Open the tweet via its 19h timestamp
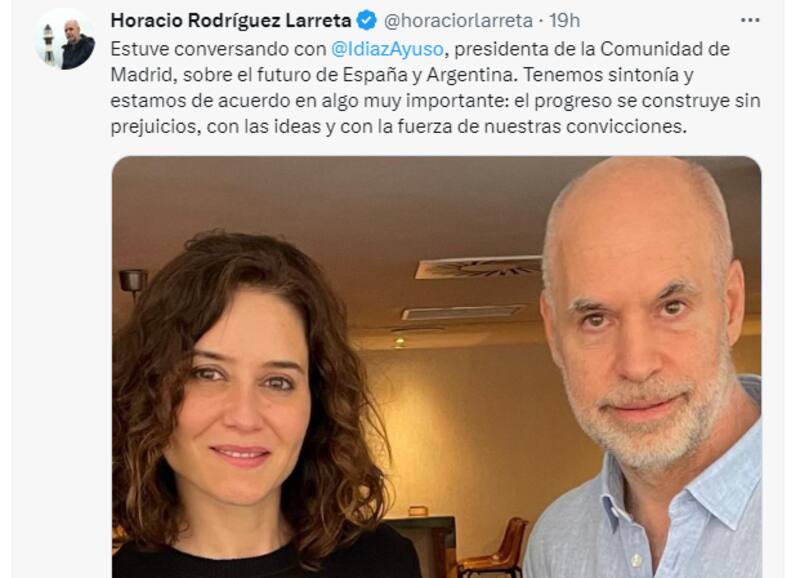 565,20
